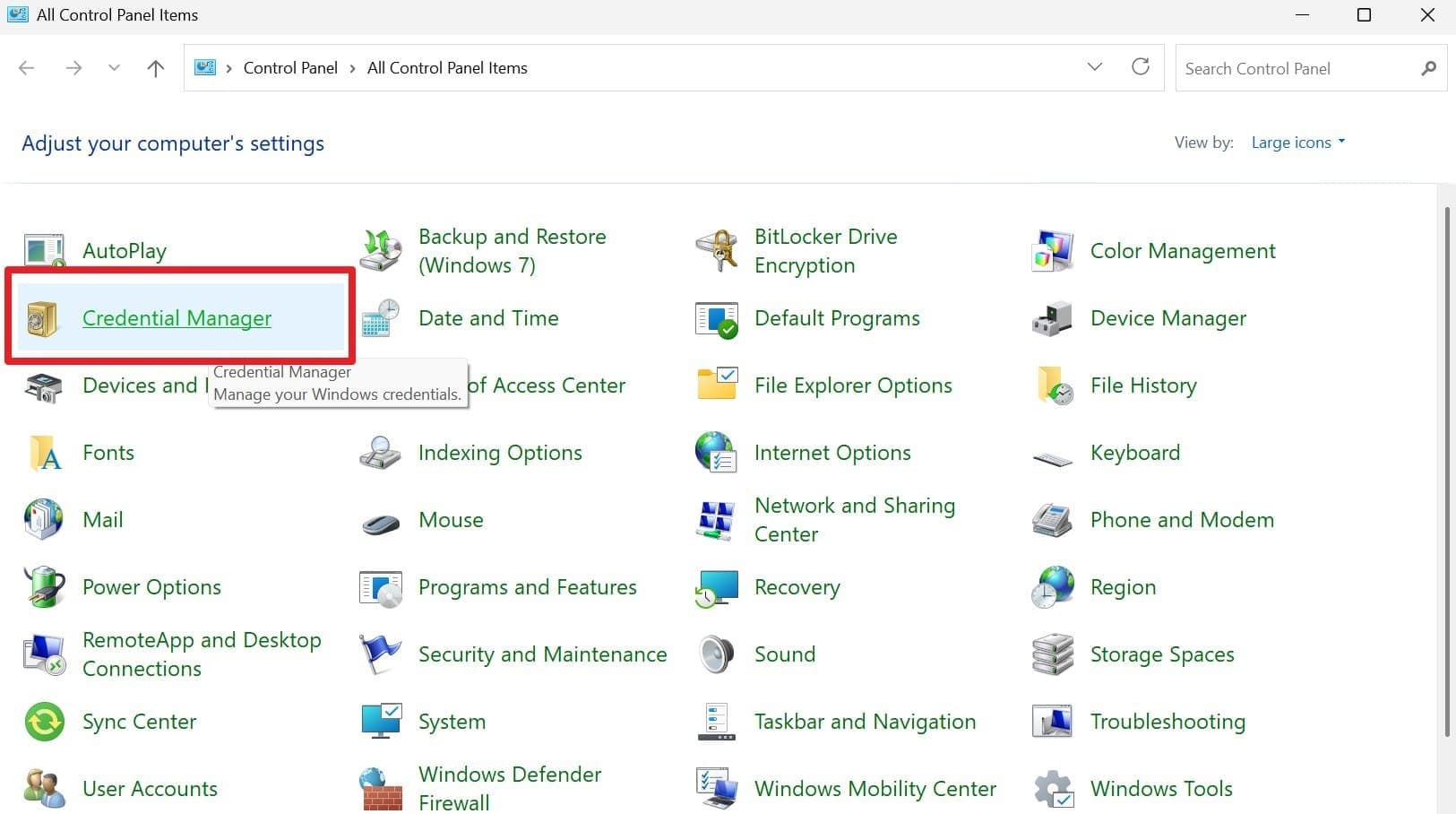Open the Fonts folder icon
Image resolution: width=1456 pixels, height=814 pixels.
click(44, 453)
